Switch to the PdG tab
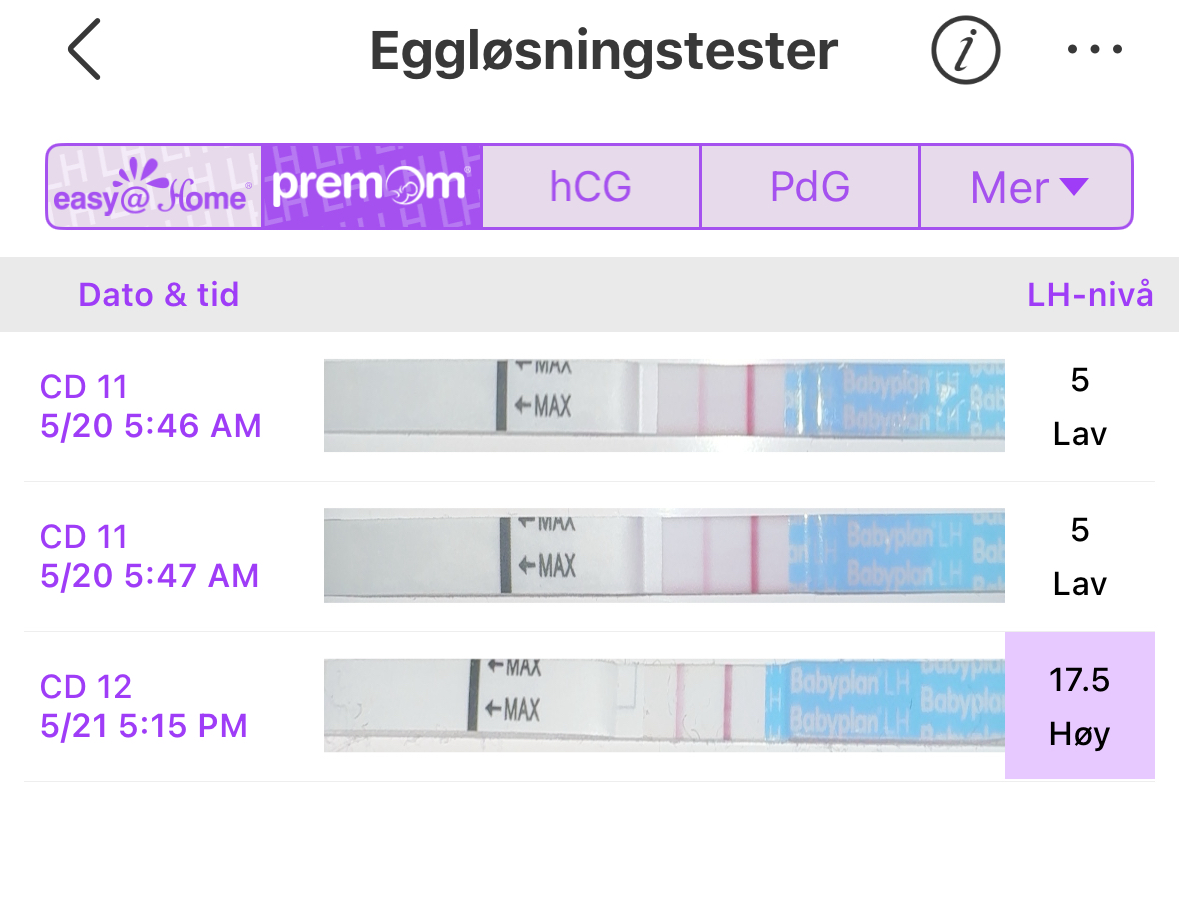This screenshot has height=919, width=1179. pos(810,187)
